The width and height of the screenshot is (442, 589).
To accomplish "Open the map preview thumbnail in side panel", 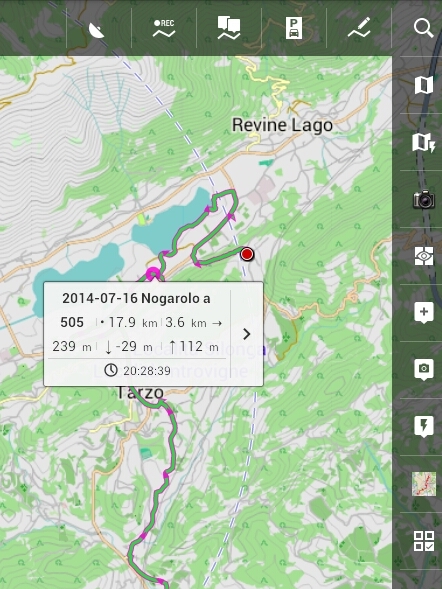I will [424, 484].
